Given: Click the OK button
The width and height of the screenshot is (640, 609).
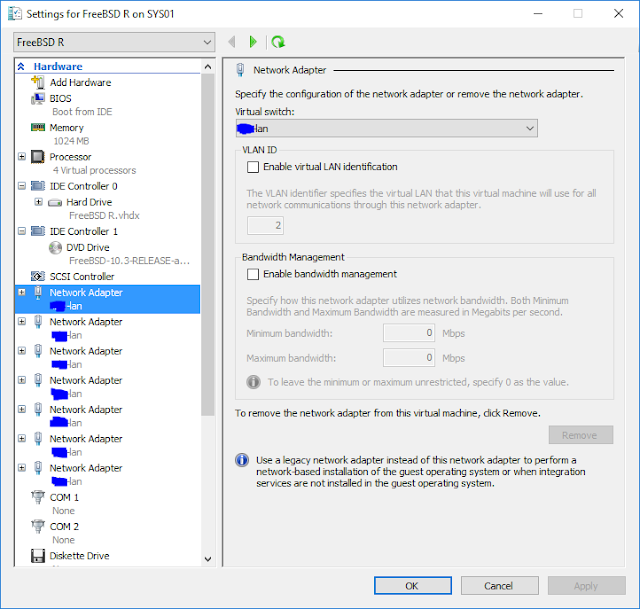Looking at the screenshot, I should click(x=412, y=586).
